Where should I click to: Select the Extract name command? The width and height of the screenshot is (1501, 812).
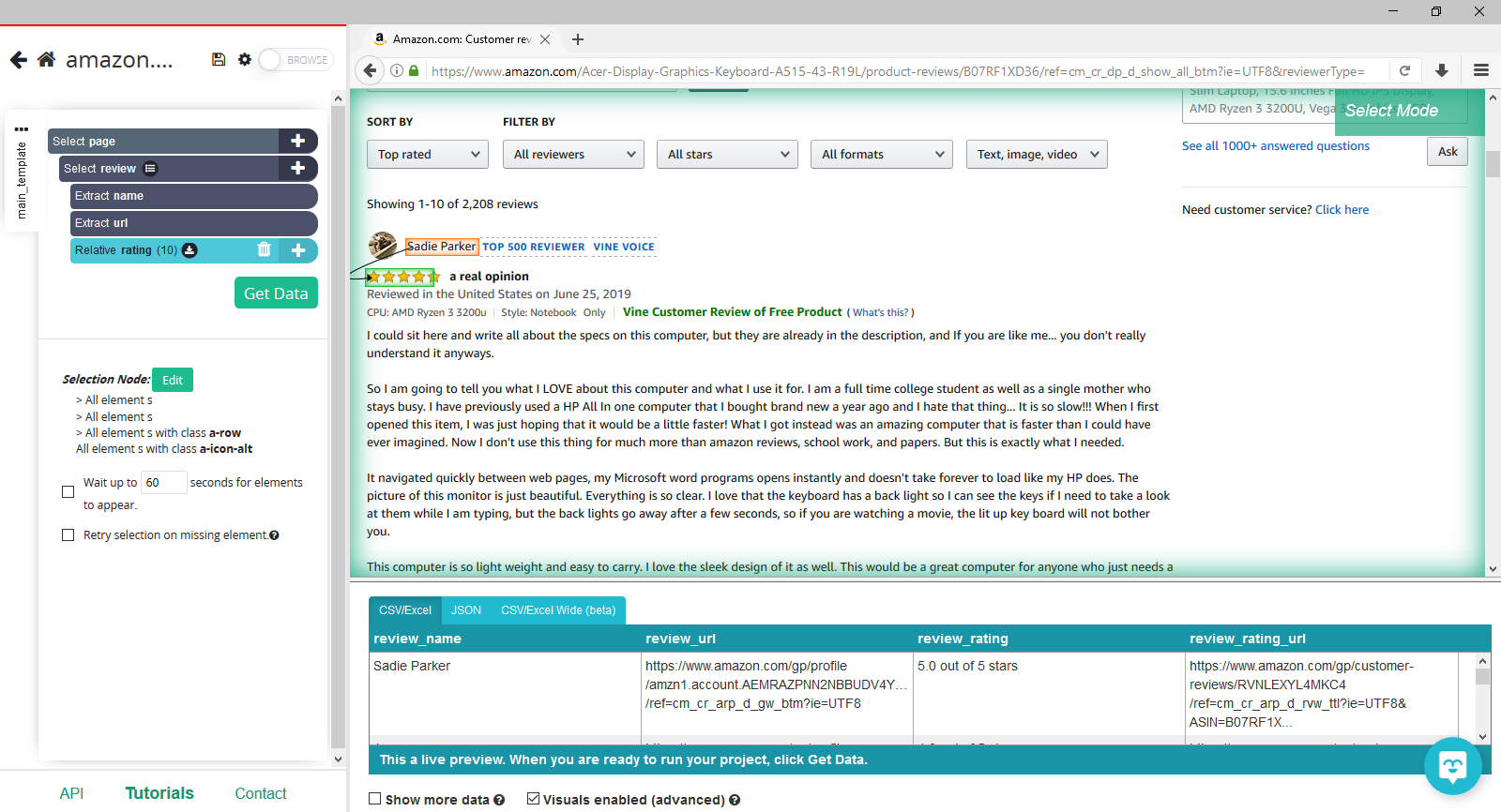coord(194,196)
